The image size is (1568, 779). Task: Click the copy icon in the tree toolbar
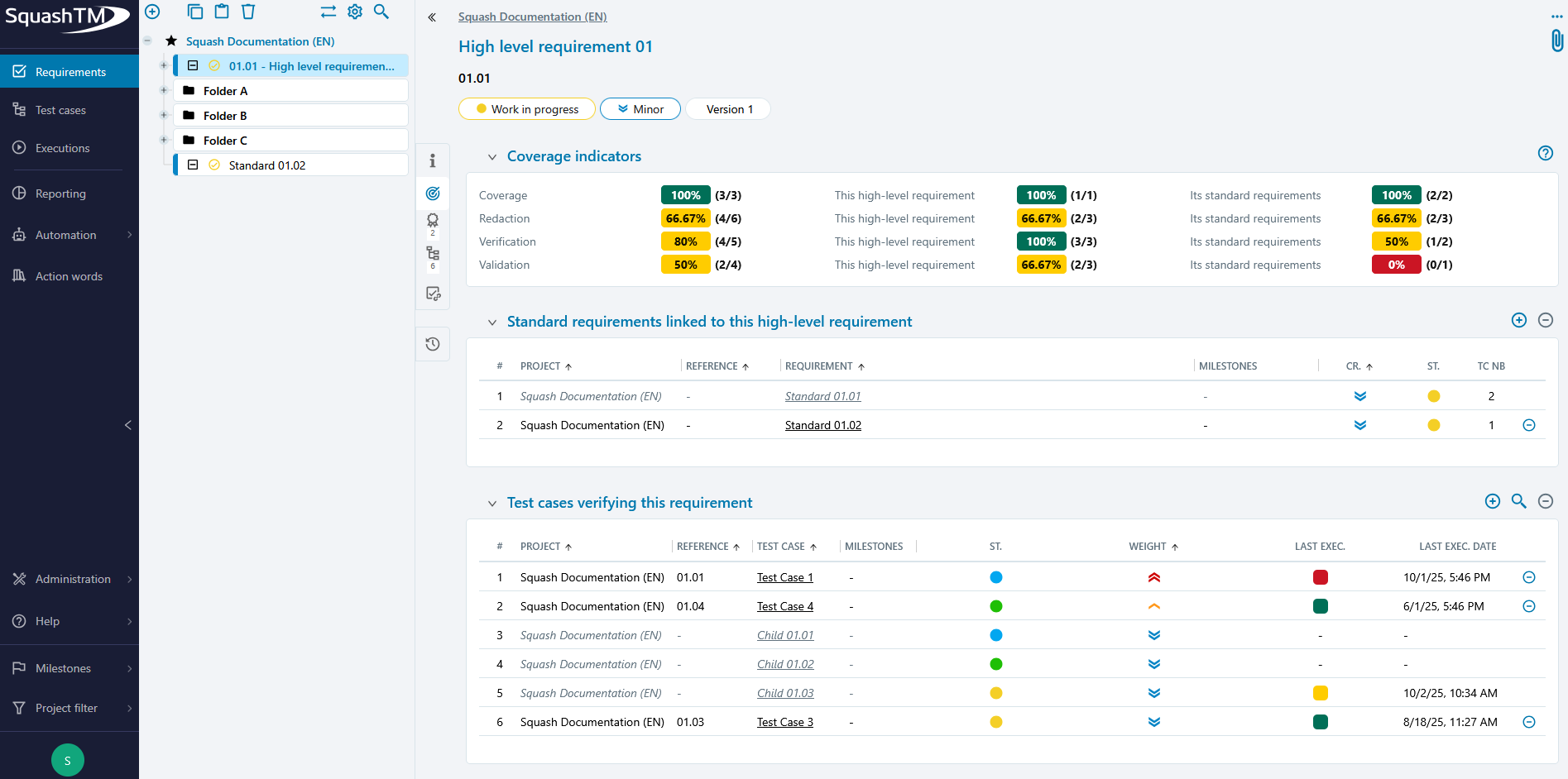coord(195,12)
